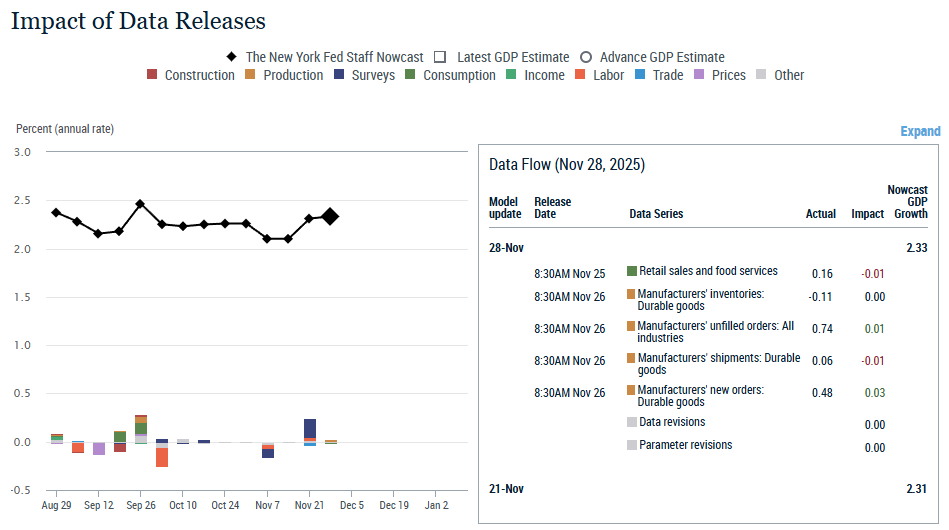Click the Other legend square icon
This screenshot has width=949, height=530.
[762, 75]
